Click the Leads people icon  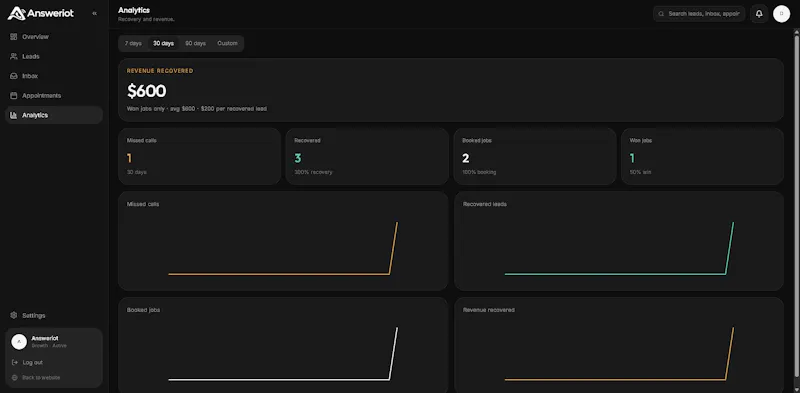point(14,56)
